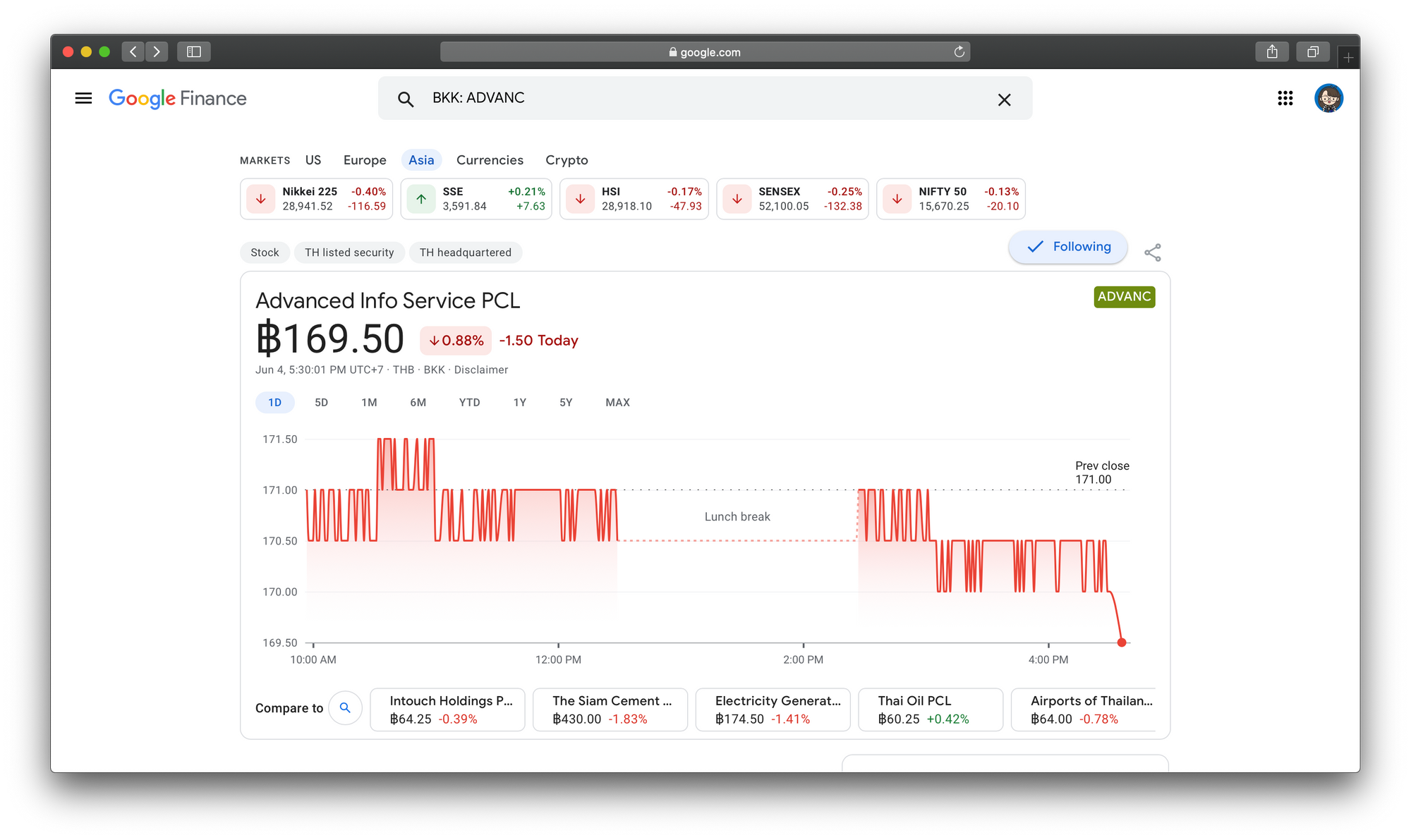This screenshot has height=840, width=1411.
Task: Go back with the browser back arrow
Action: point(133,51)
